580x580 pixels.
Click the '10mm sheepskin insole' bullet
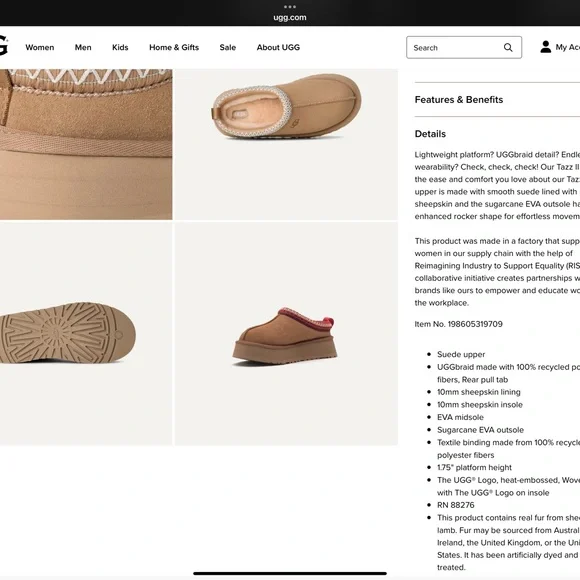(480, 404)
